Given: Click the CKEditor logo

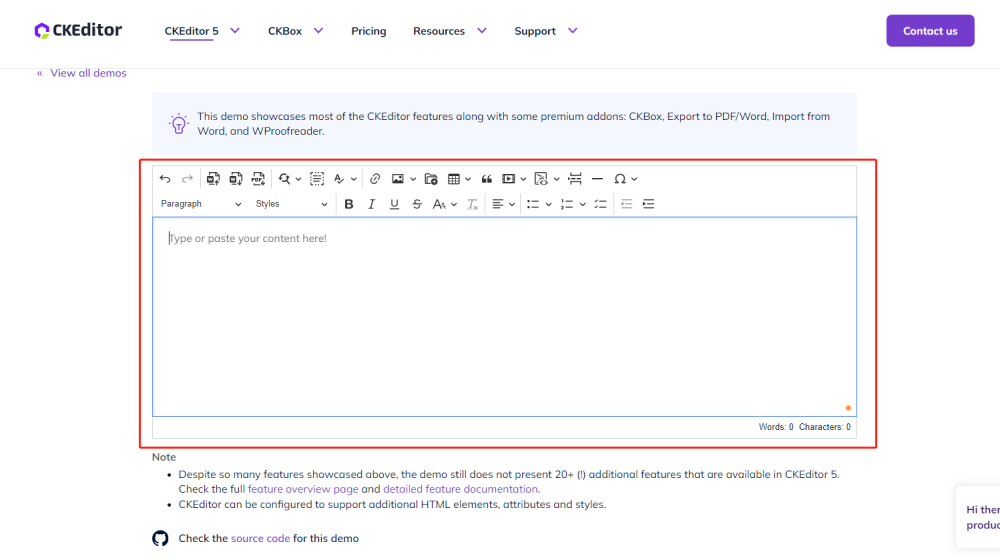Looking at the screenshot, I should pyautogui.click(x=78, y=30).
